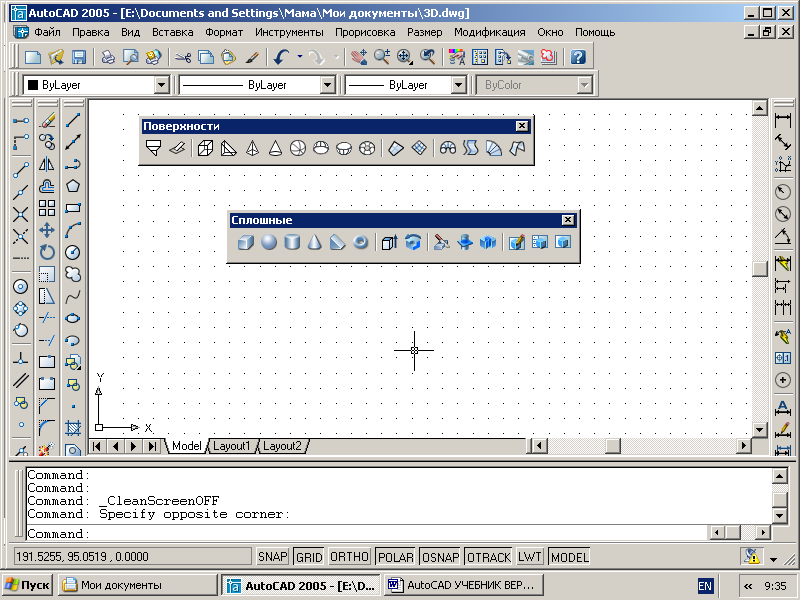Viewport: 800px width, 600px height.
Task: Open the lineweight ByLayer dropdown
Action: coord(459,85)
